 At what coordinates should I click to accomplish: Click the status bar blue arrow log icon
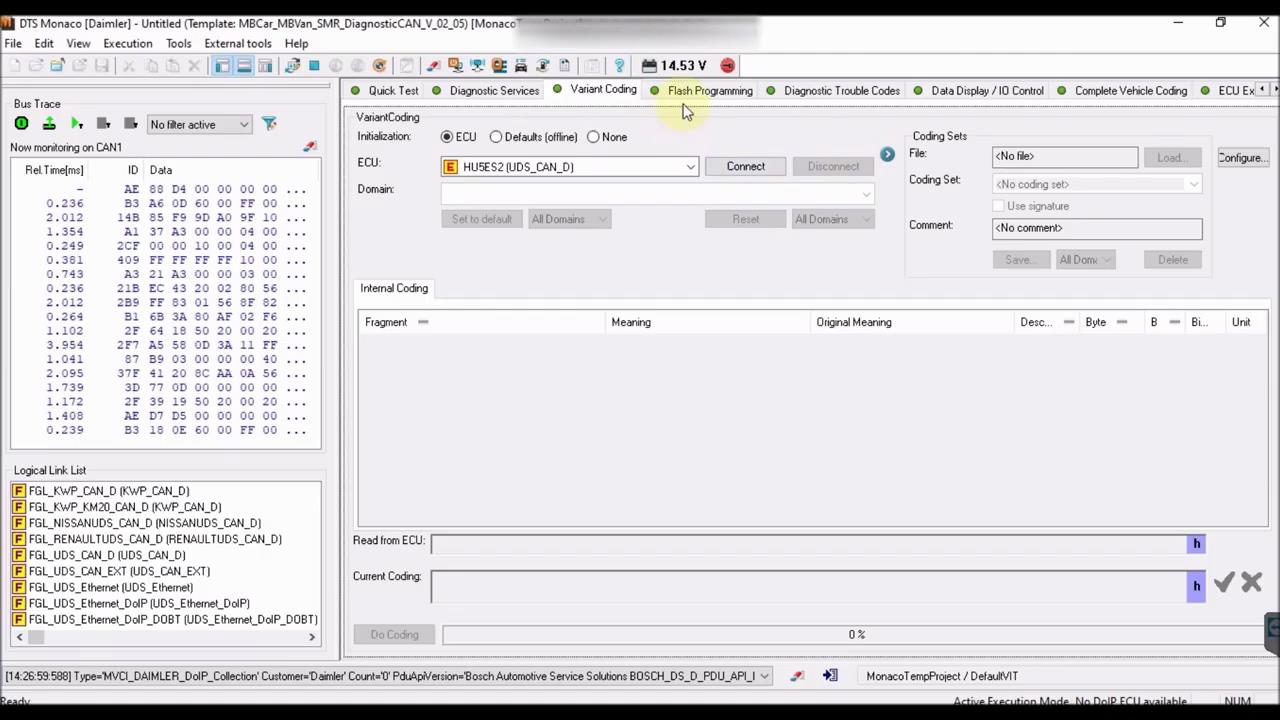tap(830, 676)
